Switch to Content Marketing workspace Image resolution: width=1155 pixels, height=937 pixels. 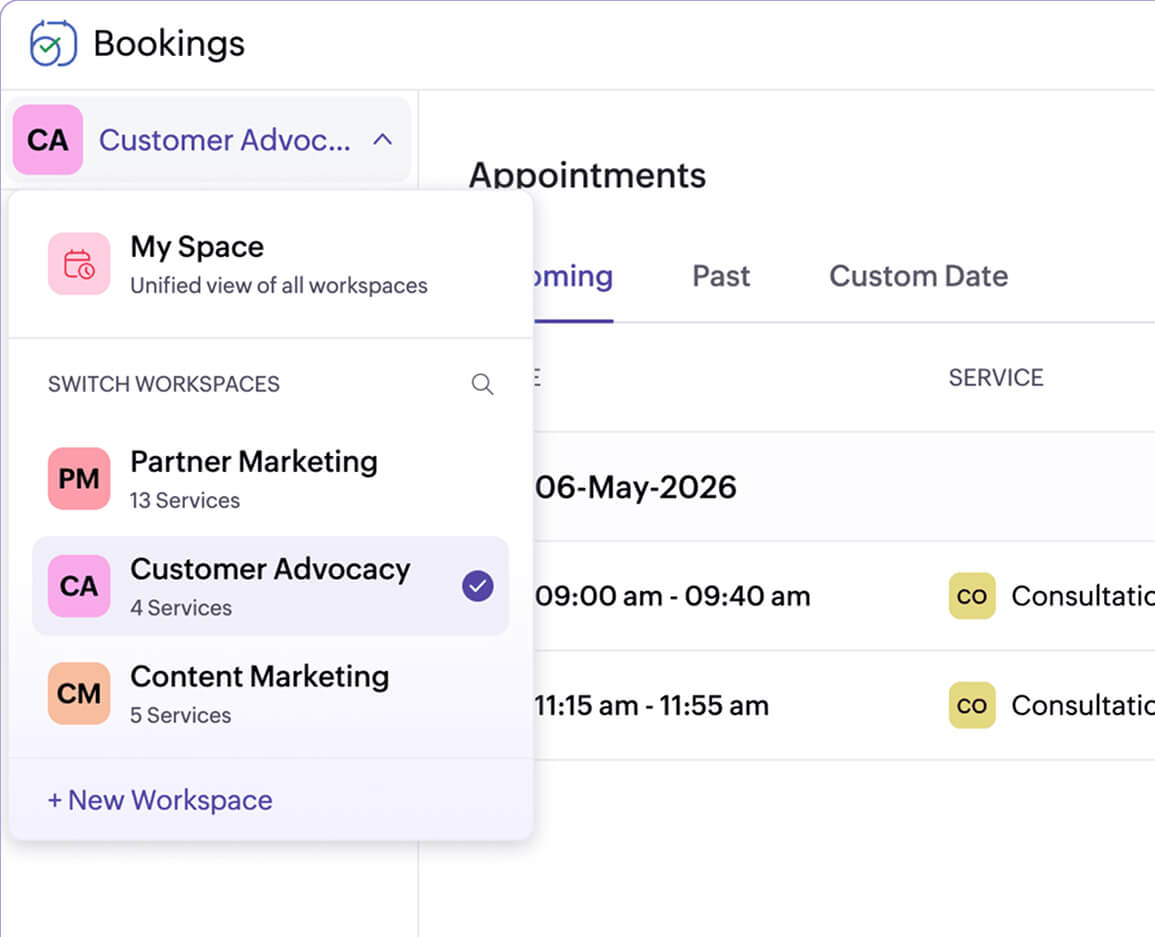pos(270,694)
